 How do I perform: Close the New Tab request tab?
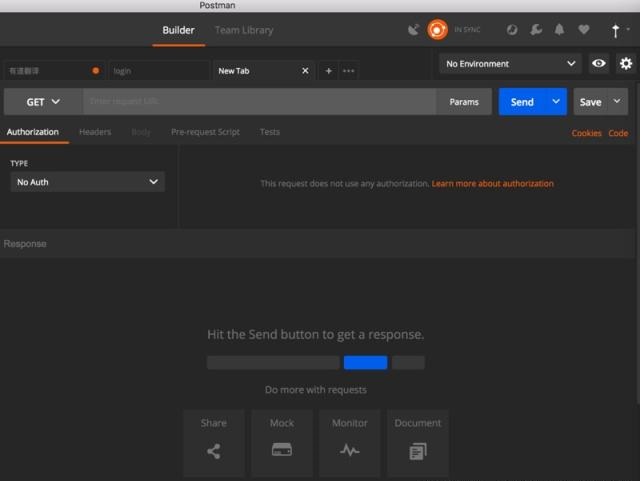[306, 71]
